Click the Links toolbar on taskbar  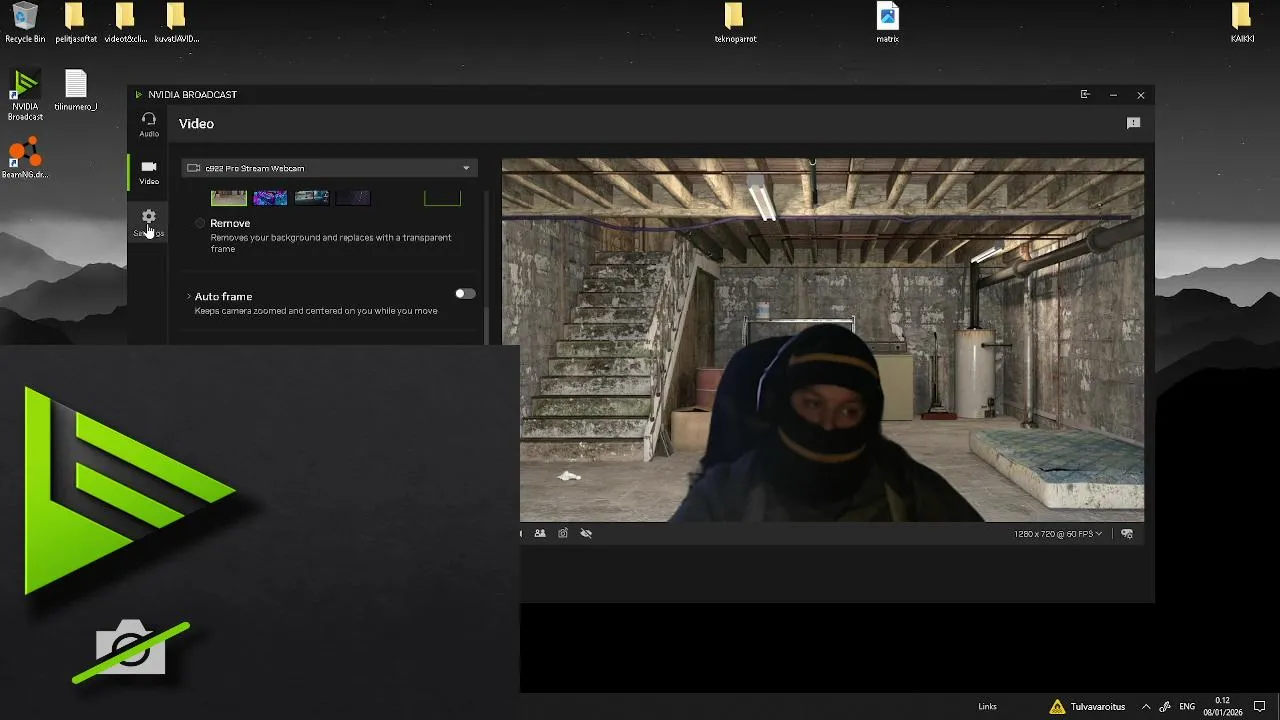987,707
